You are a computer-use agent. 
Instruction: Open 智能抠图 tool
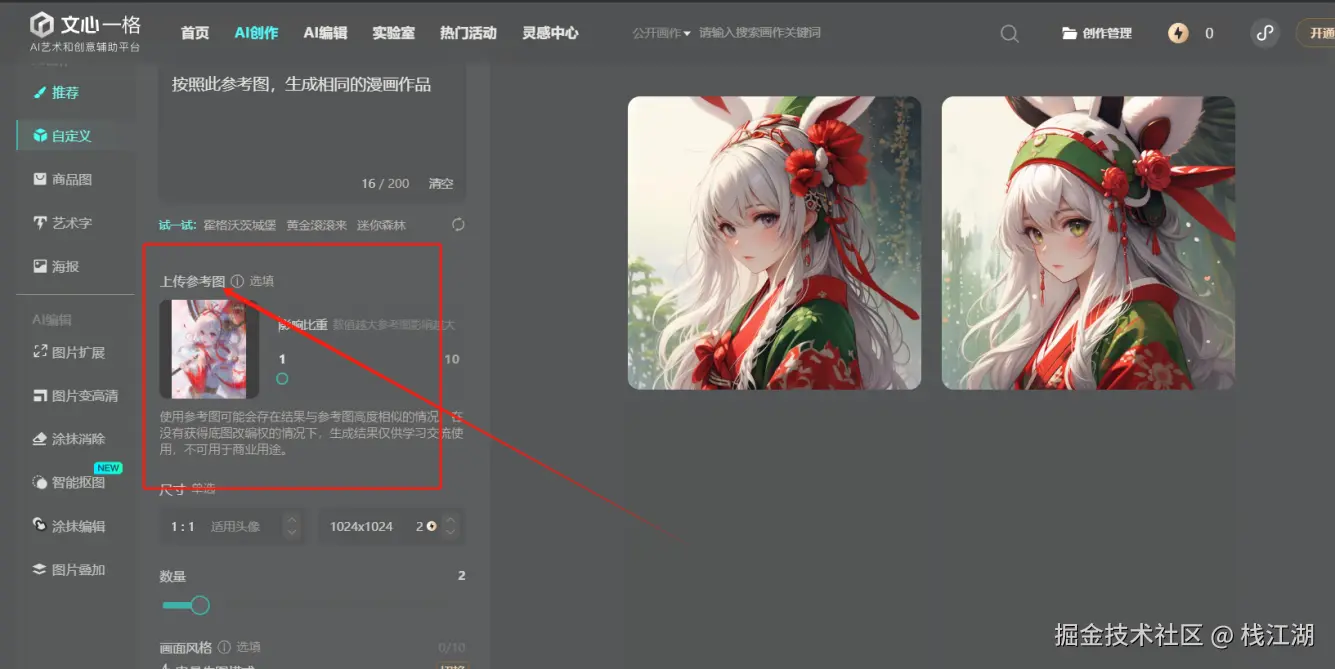pos(69,482)
